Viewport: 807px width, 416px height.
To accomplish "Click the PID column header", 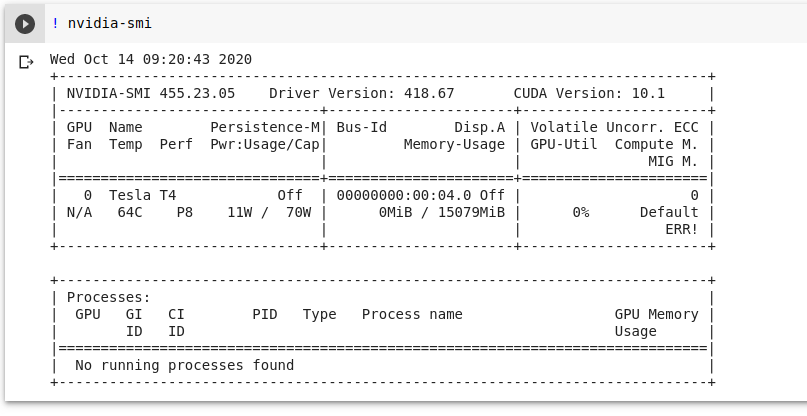I will click(265, 314).
